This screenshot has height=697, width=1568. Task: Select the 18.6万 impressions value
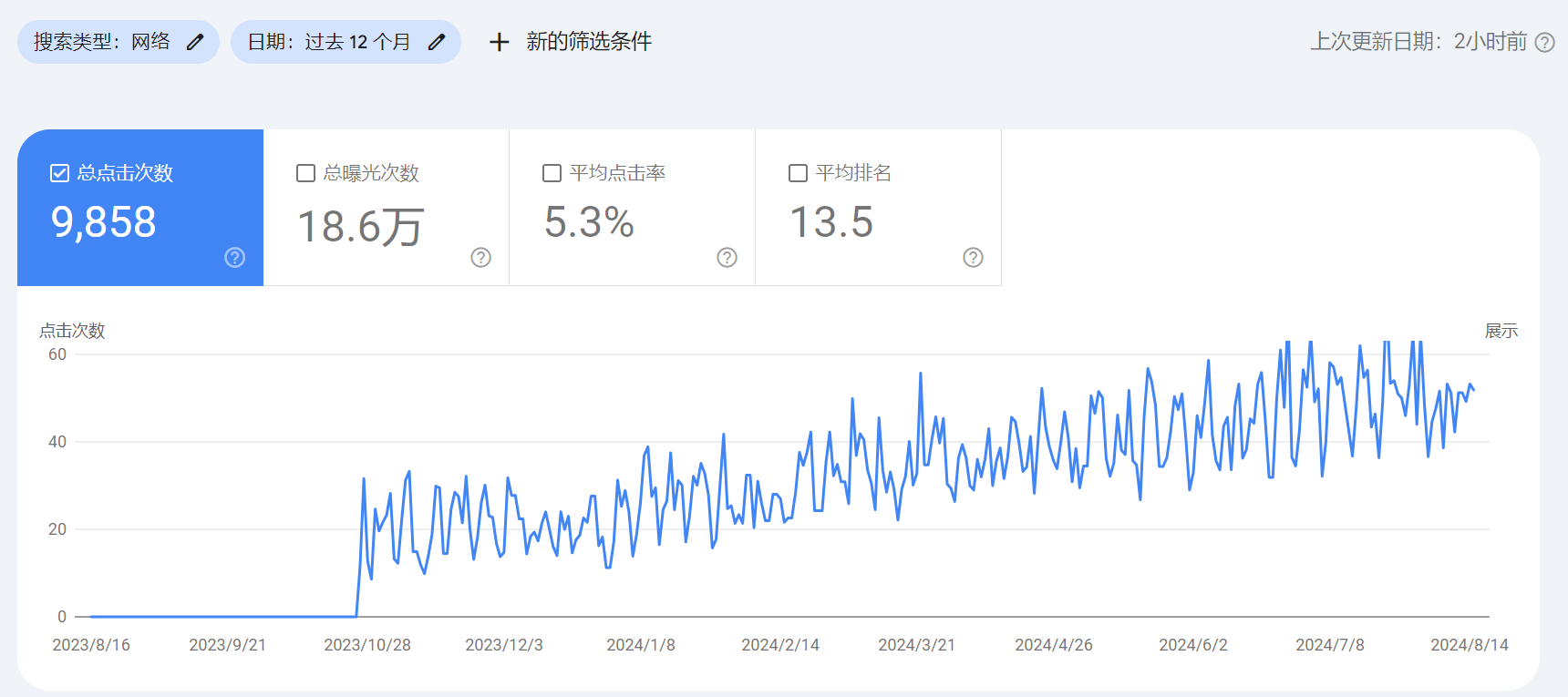coord(361,226)
